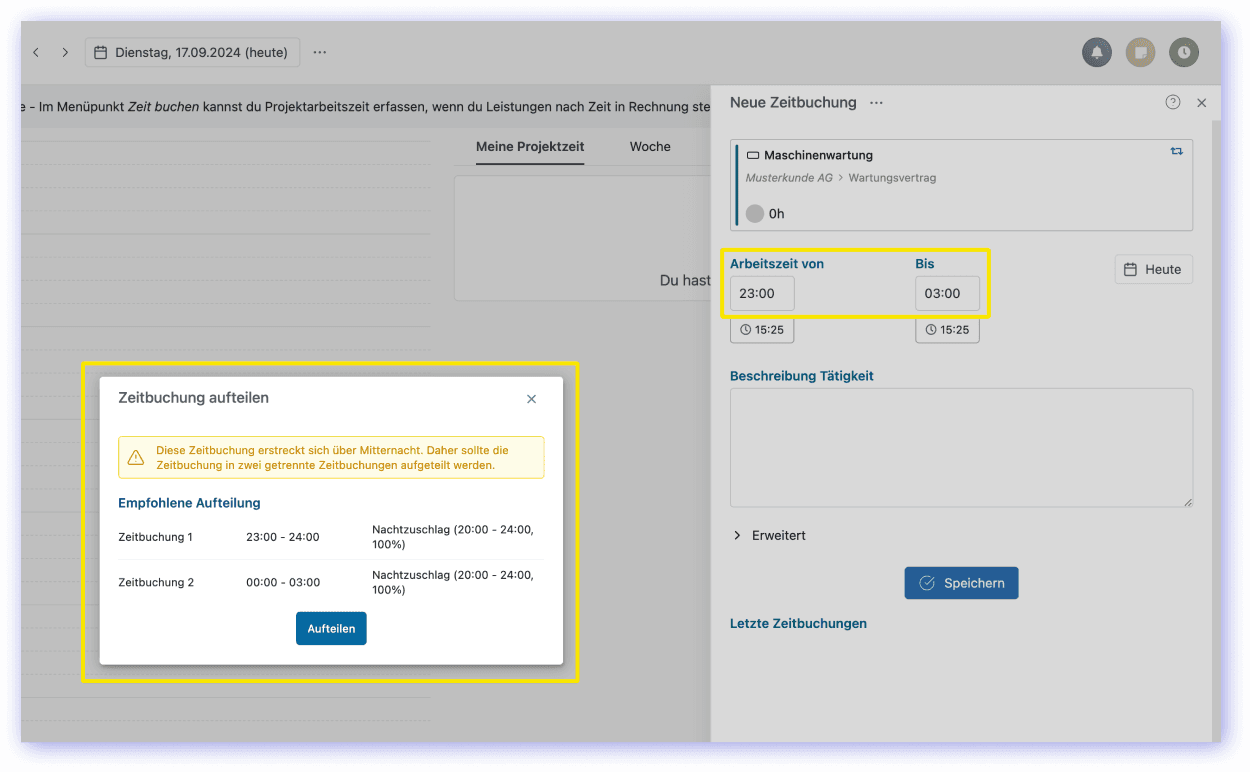Click the notification bell icon
1250x772 pixels.
tap(1097, 52)
